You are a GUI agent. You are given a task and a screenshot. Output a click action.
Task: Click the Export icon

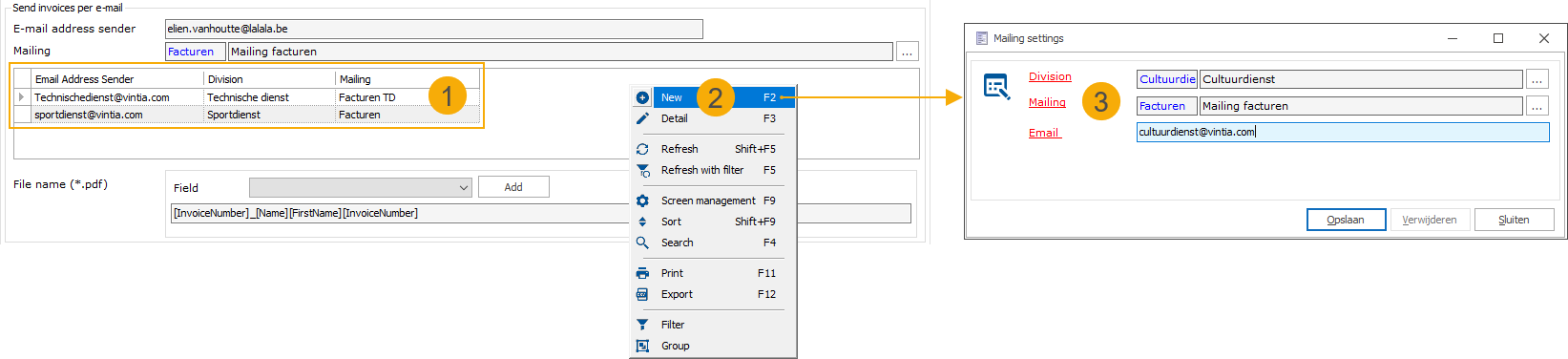642,294
